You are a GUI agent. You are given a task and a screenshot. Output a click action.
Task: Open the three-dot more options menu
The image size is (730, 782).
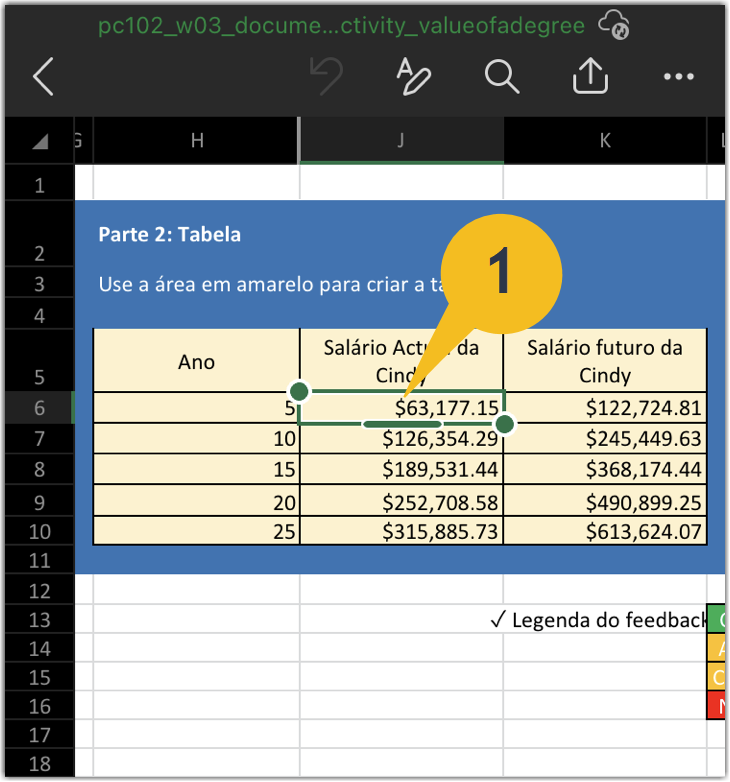tap(679, 76)
